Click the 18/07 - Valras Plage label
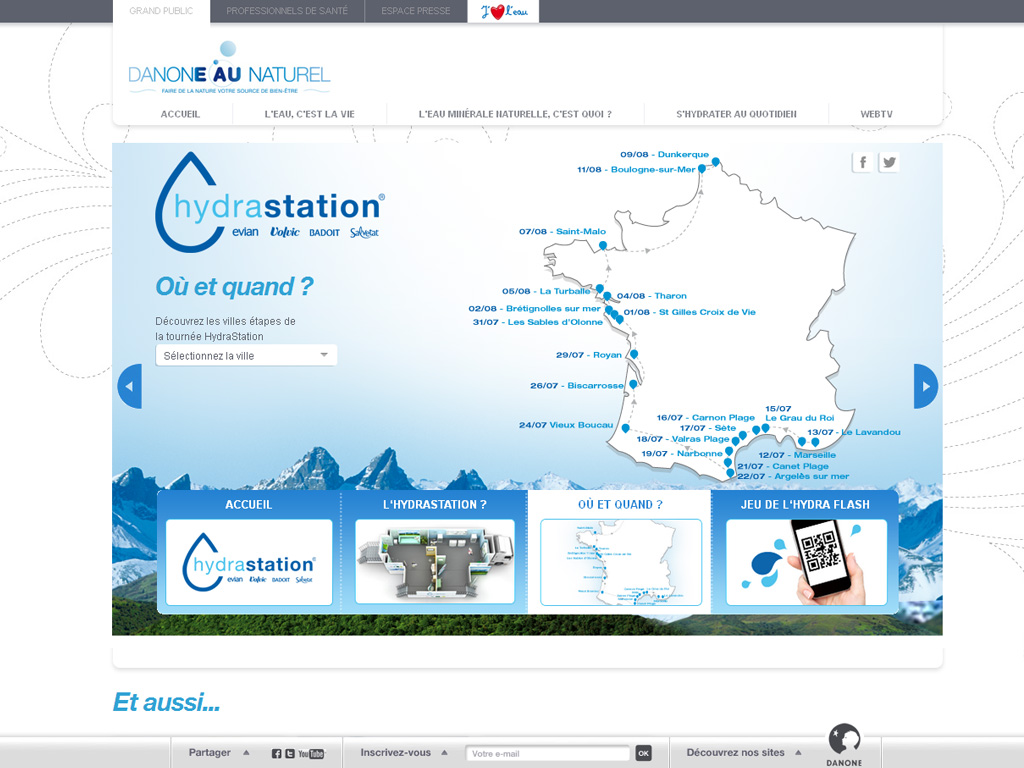Image resolution: width=1024 pixels, height=768 pixels. click(682, 439)
